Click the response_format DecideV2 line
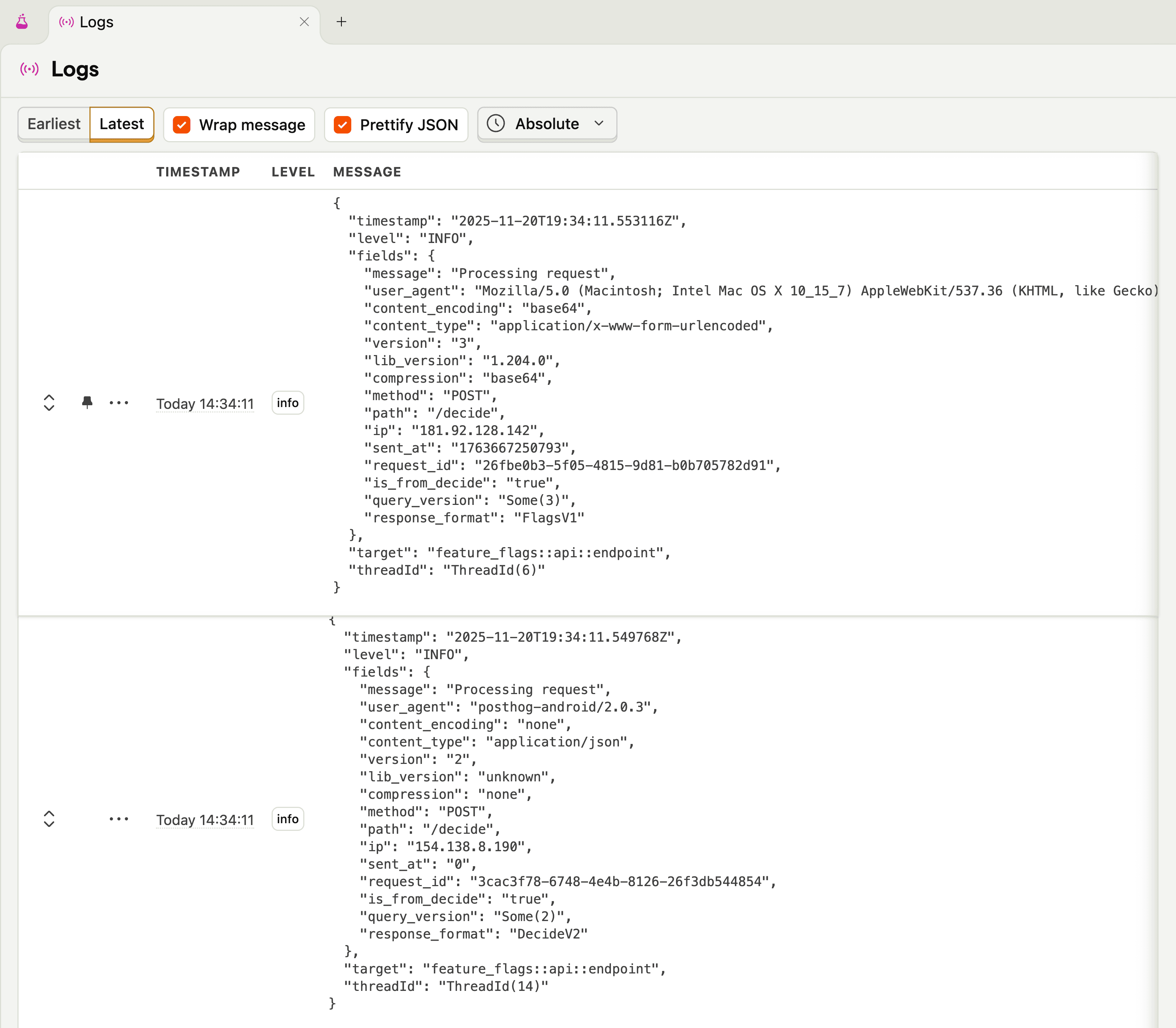The height and width of the screenshot is (1028, 1176). 473,934
